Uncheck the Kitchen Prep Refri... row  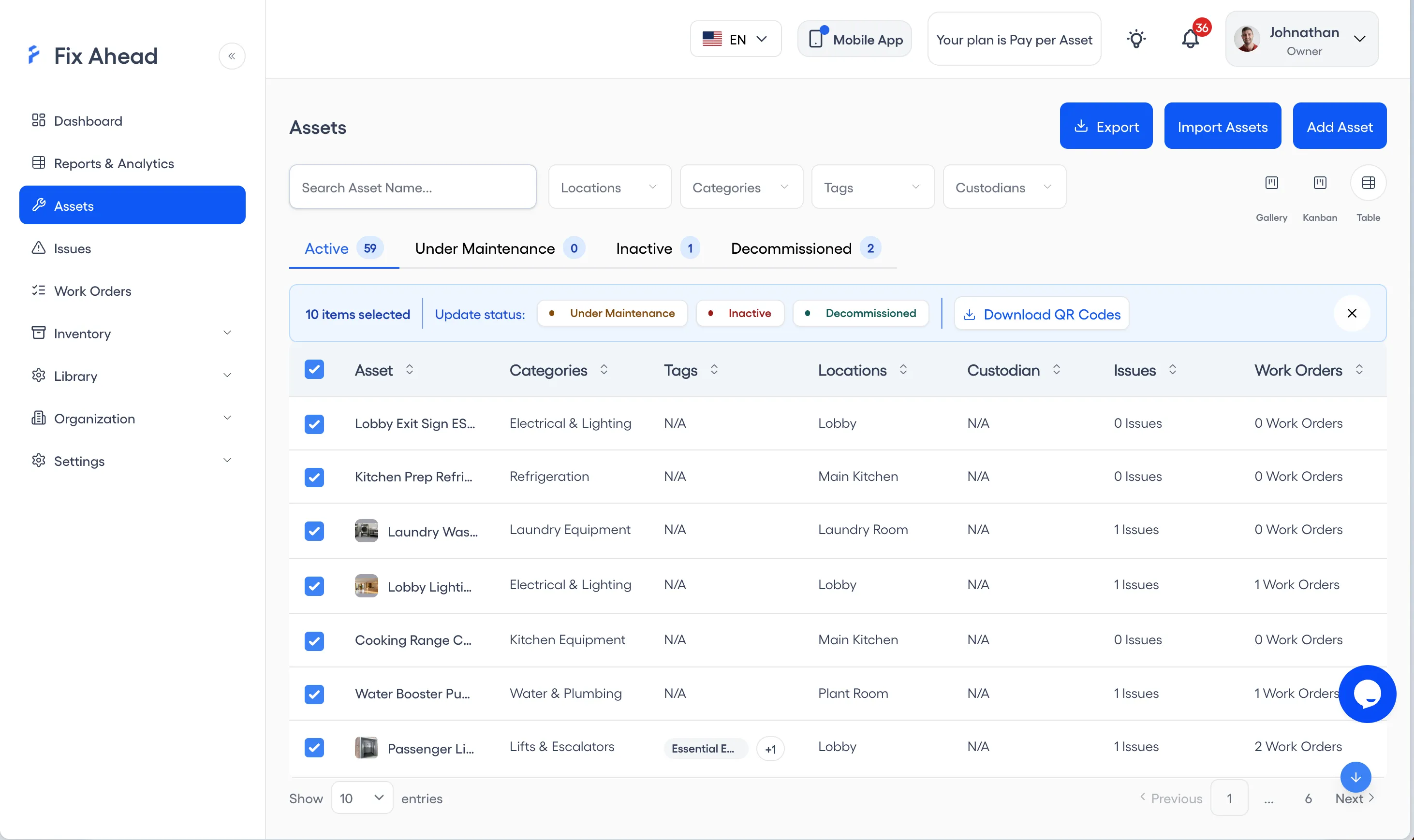(x=314, y=477)
